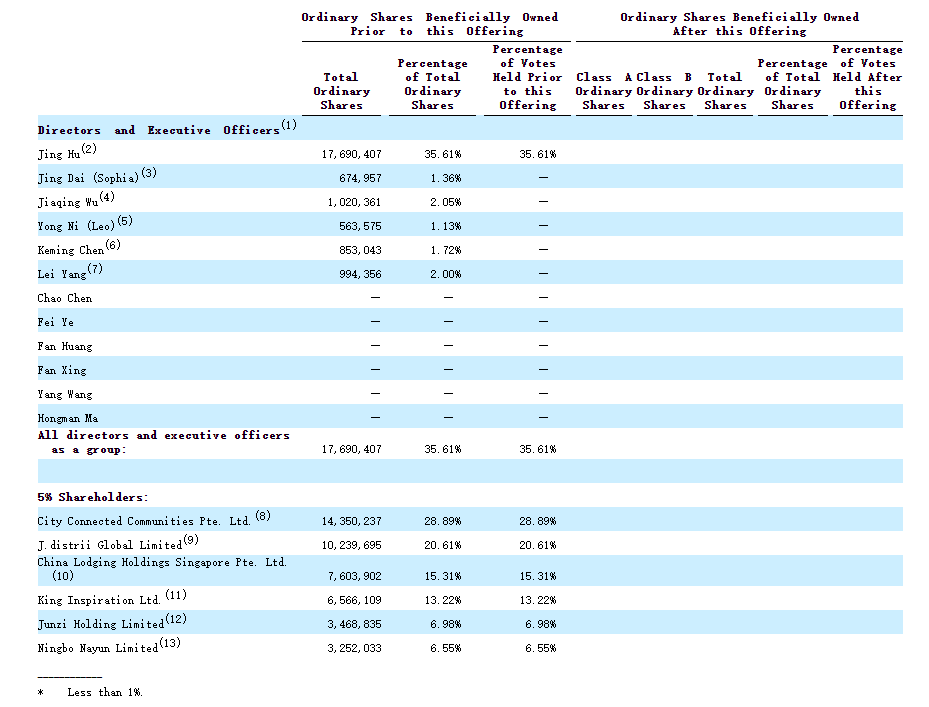Click the value '10,239,695'
Image resolution: width=929 pixels, height=707 pixels.
(351, 545)
